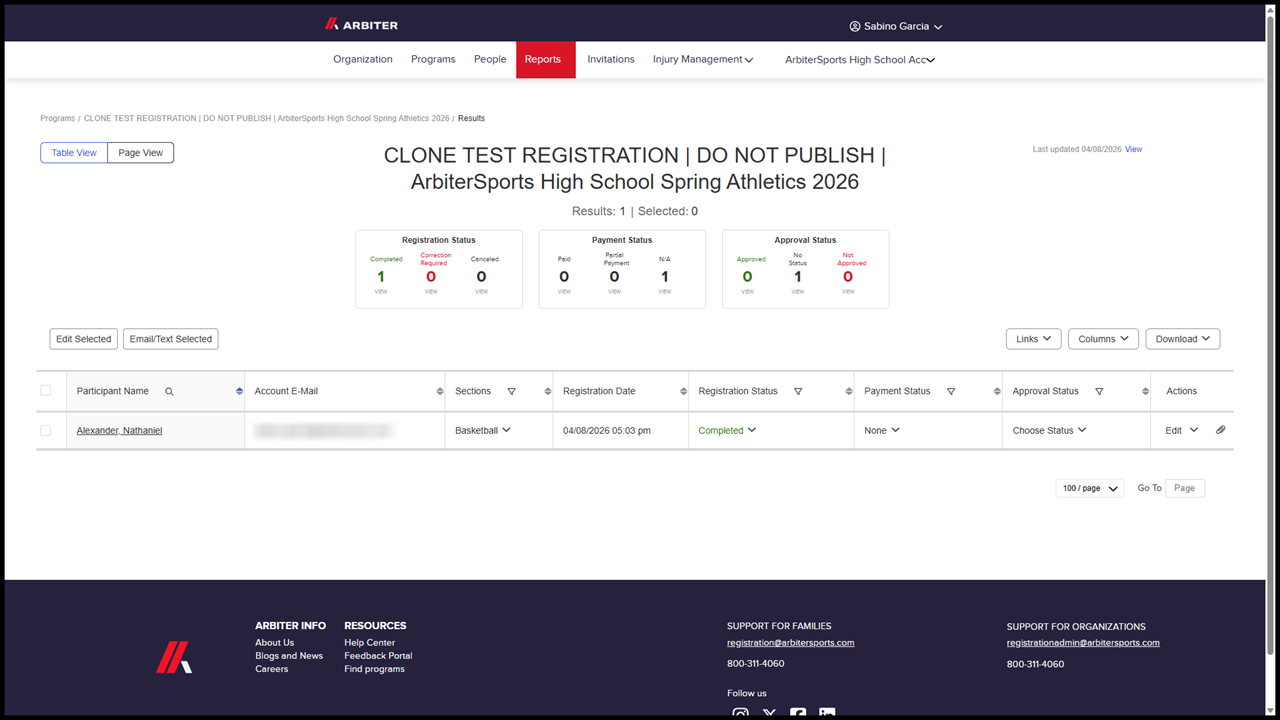This screenshot has height=720, width=1280.
Task: Click the Edit Selected button
Action: 84,339
